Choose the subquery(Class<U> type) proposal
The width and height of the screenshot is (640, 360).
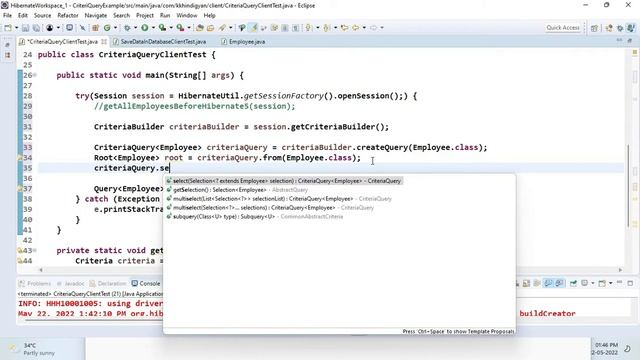tap(254, 217)
